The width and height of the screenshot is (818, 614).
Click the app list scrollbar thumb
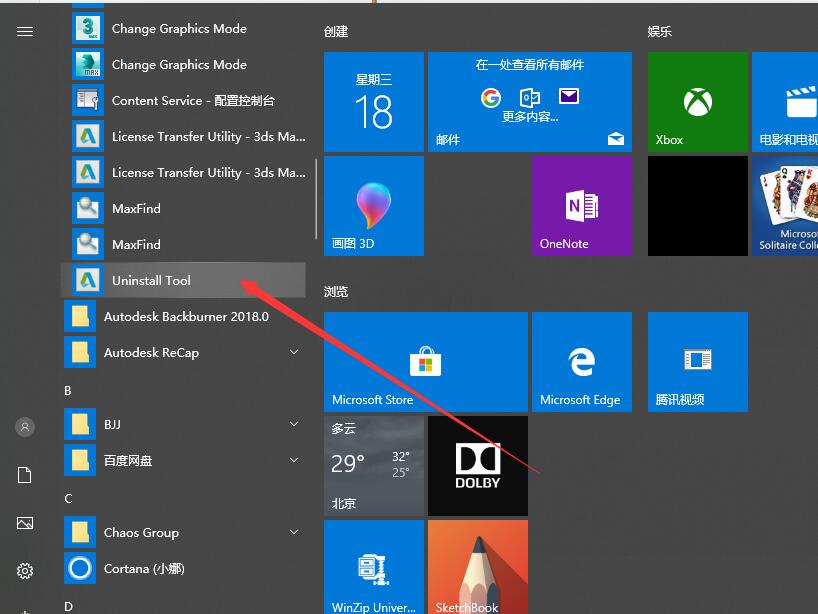click(316, 199)
